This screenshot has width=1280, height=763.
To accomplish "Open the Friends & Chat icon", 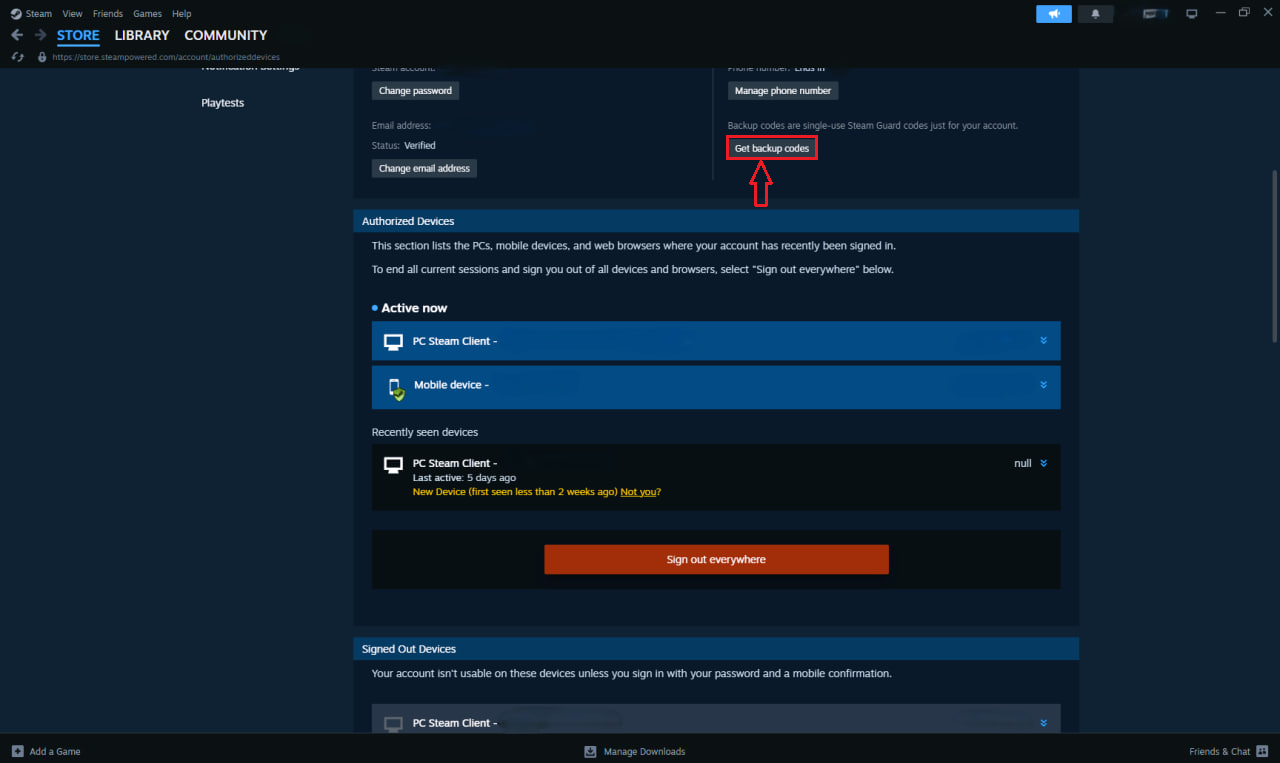I will [1262, 751].
